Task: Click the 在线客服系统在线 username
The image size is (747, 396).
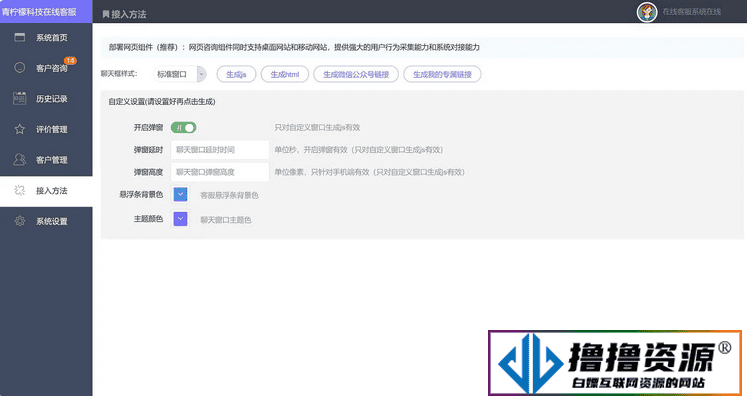Action: [691, 12]
